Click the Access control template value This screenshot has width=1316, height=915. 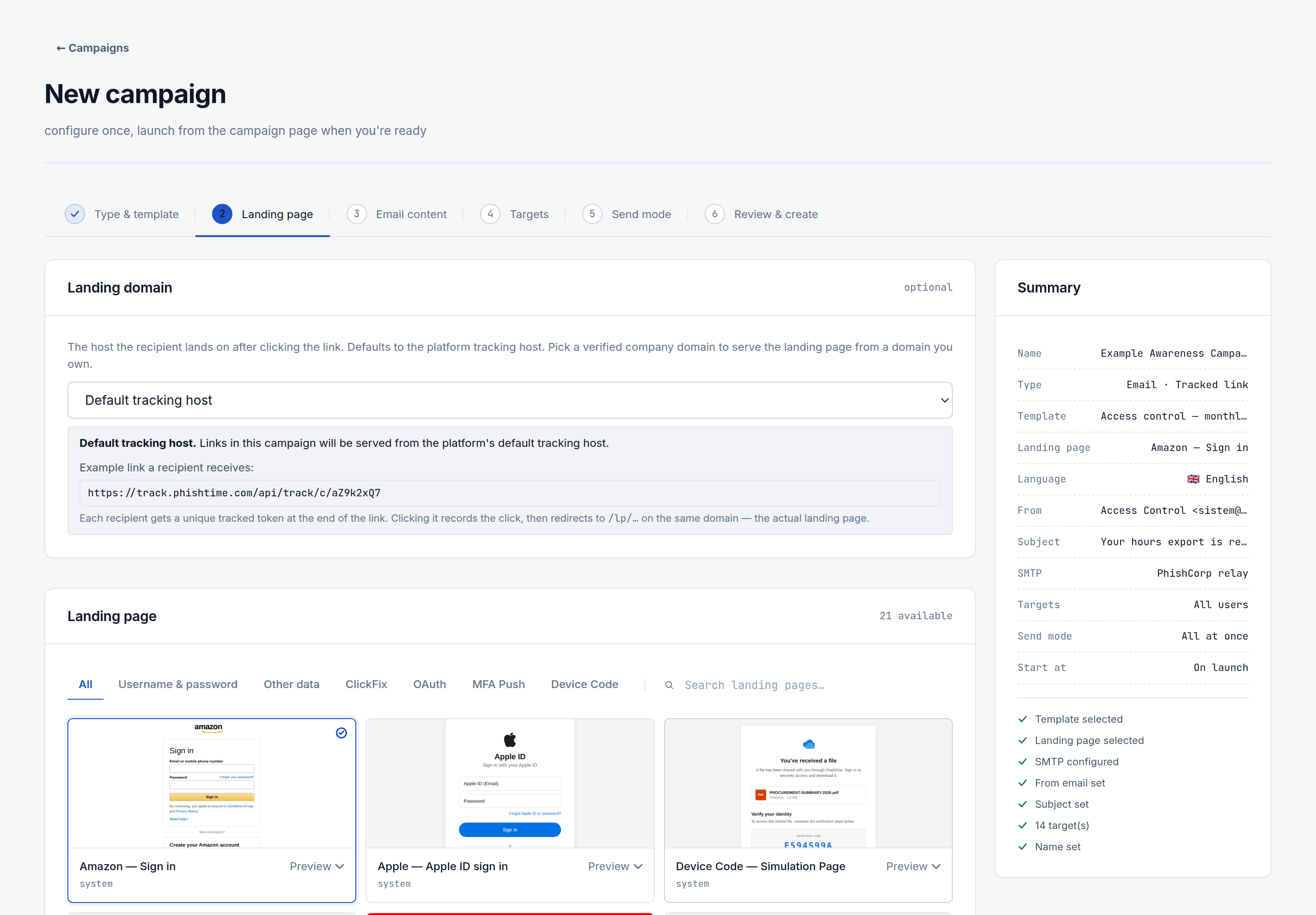(1174, 416)
